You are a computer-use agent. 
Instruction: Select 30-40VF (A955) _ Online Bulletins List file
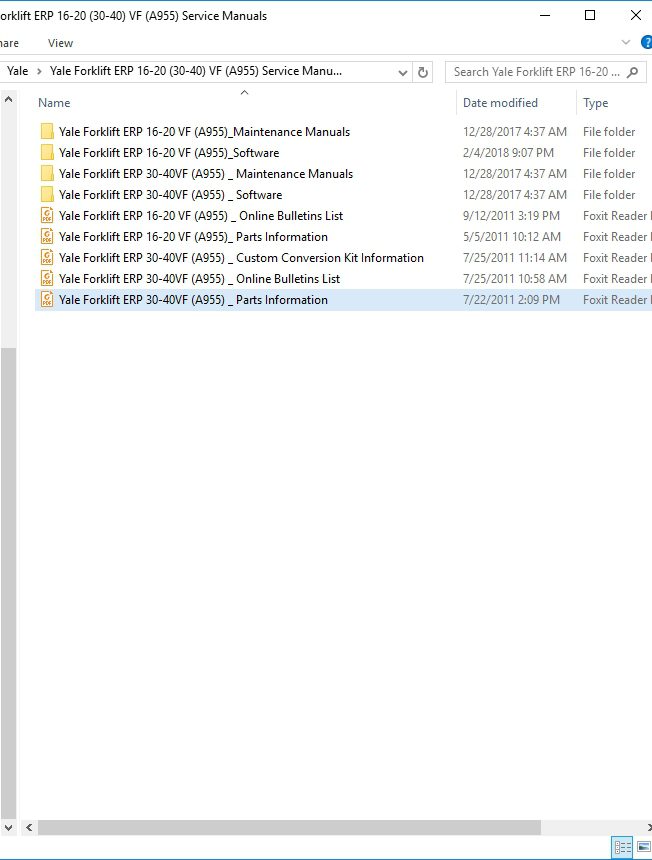[199, 279]
